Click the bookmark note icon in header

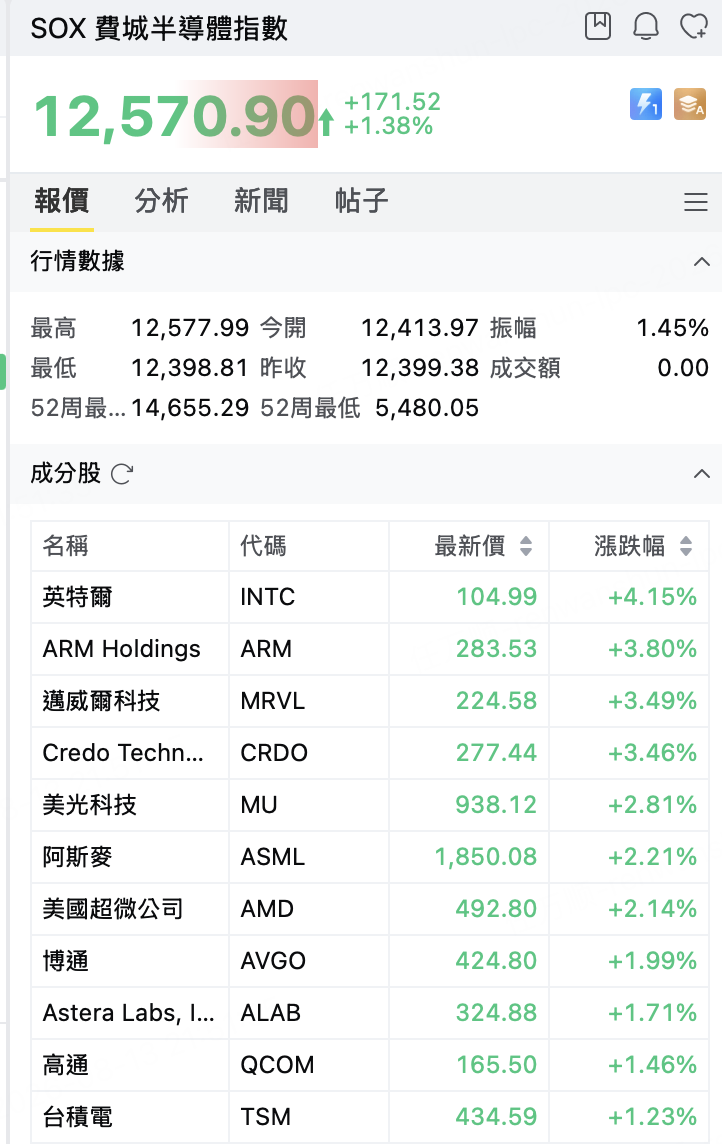point(598,26)
